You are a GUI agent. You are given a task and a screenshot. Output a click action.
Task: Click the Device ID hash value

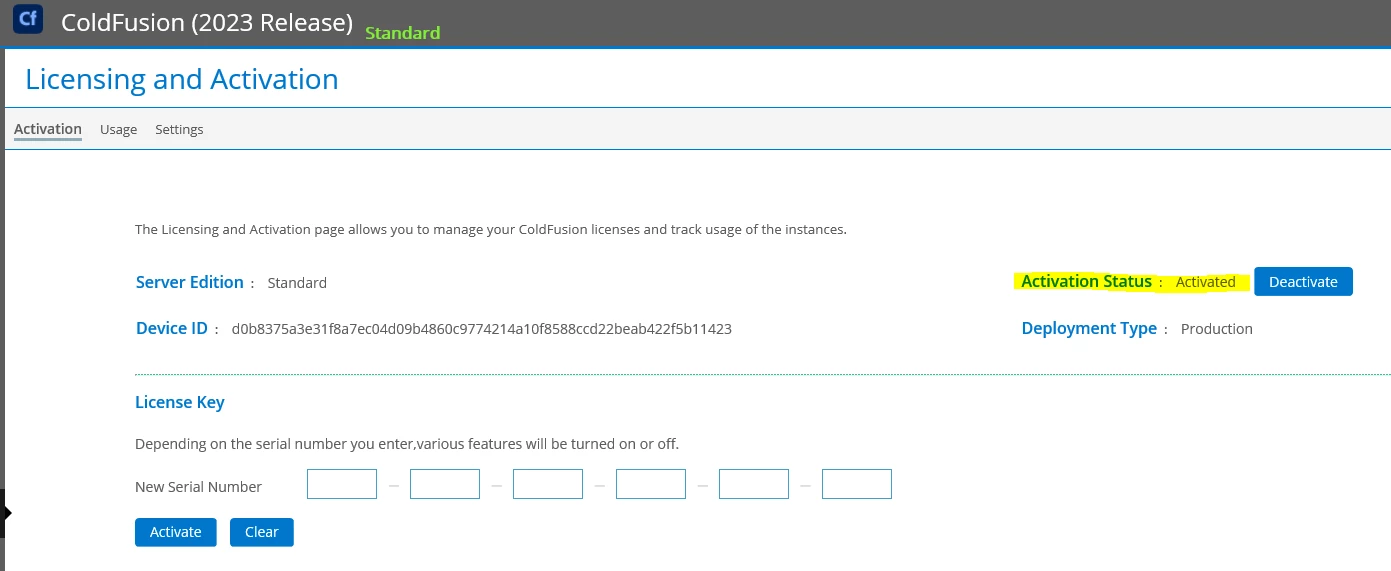point(481,328)
